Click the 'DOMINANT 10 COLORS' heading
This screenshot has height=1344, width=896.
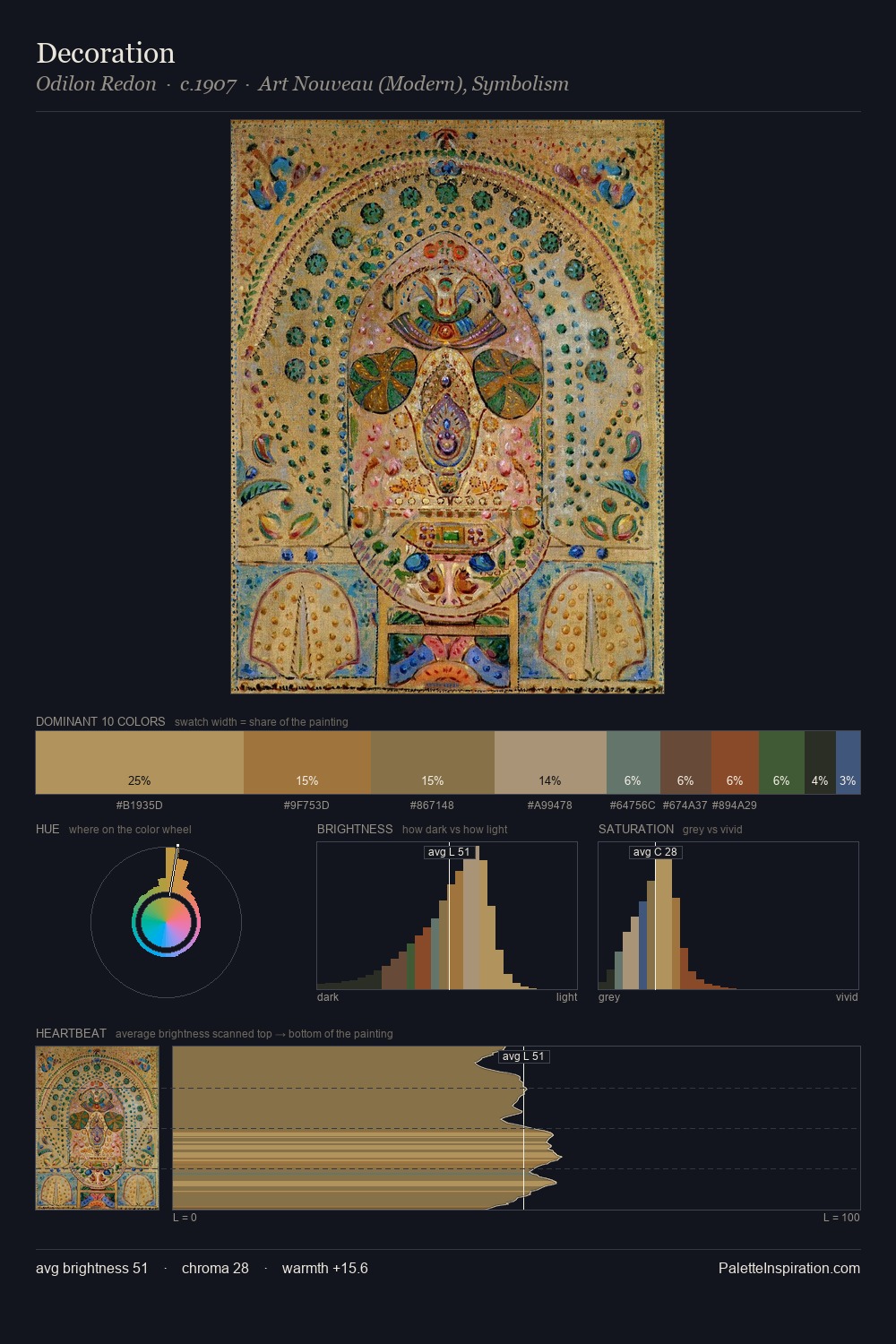tap(100, 721)
